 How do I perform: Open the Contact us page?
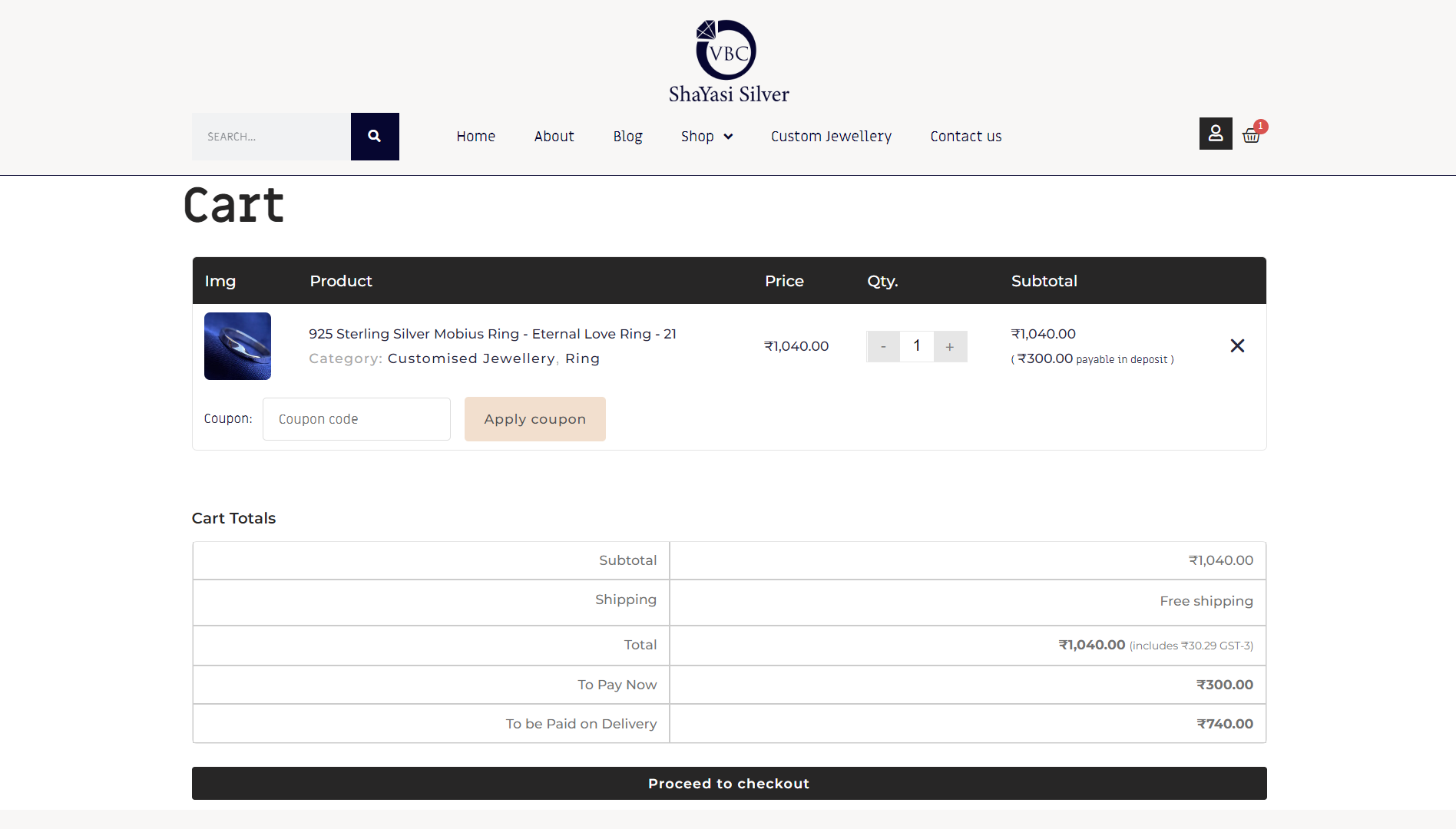tap(965, 137)
